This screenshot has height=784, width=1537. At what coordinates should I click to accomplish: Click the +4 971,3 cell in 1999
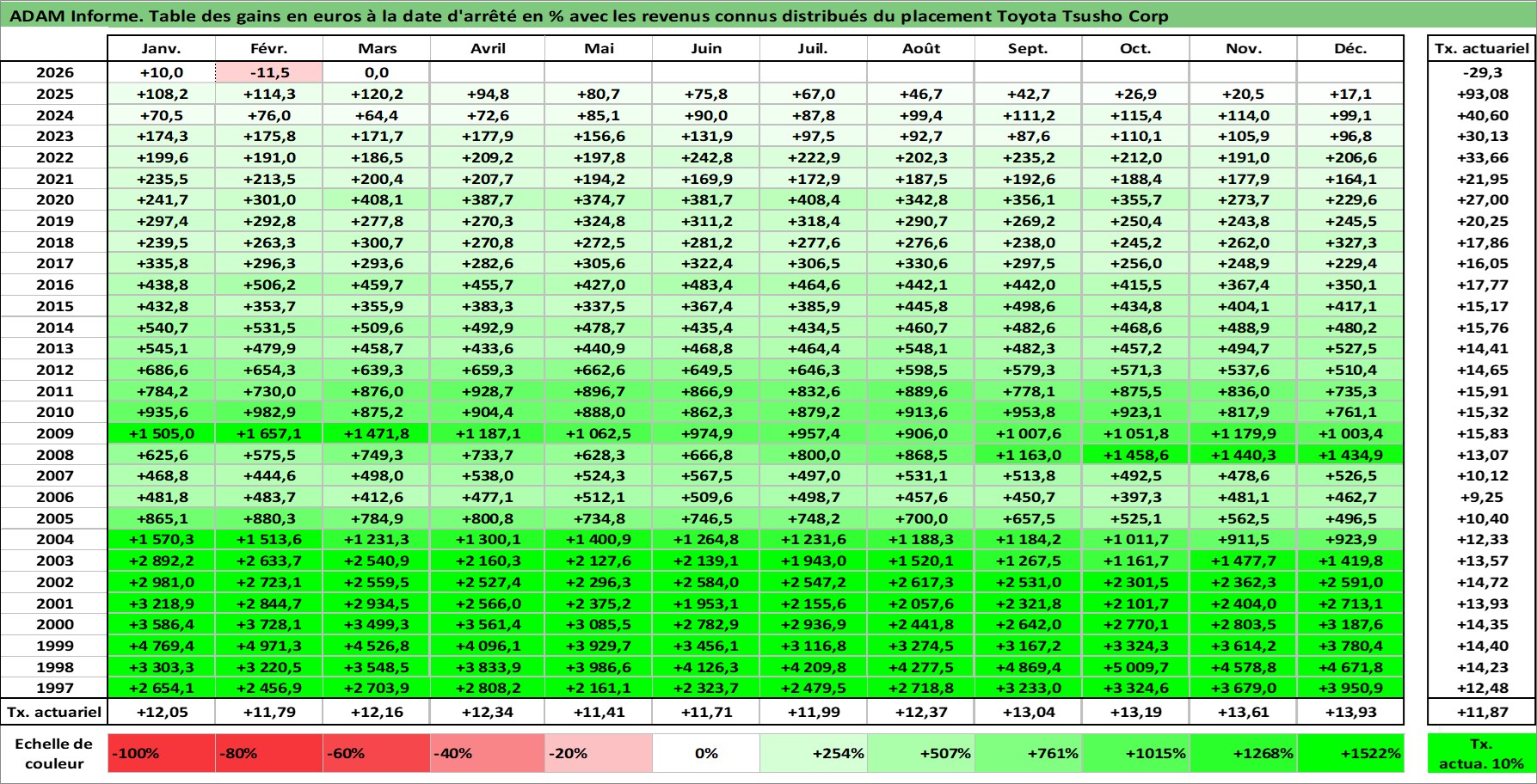(x=269, y=646)
